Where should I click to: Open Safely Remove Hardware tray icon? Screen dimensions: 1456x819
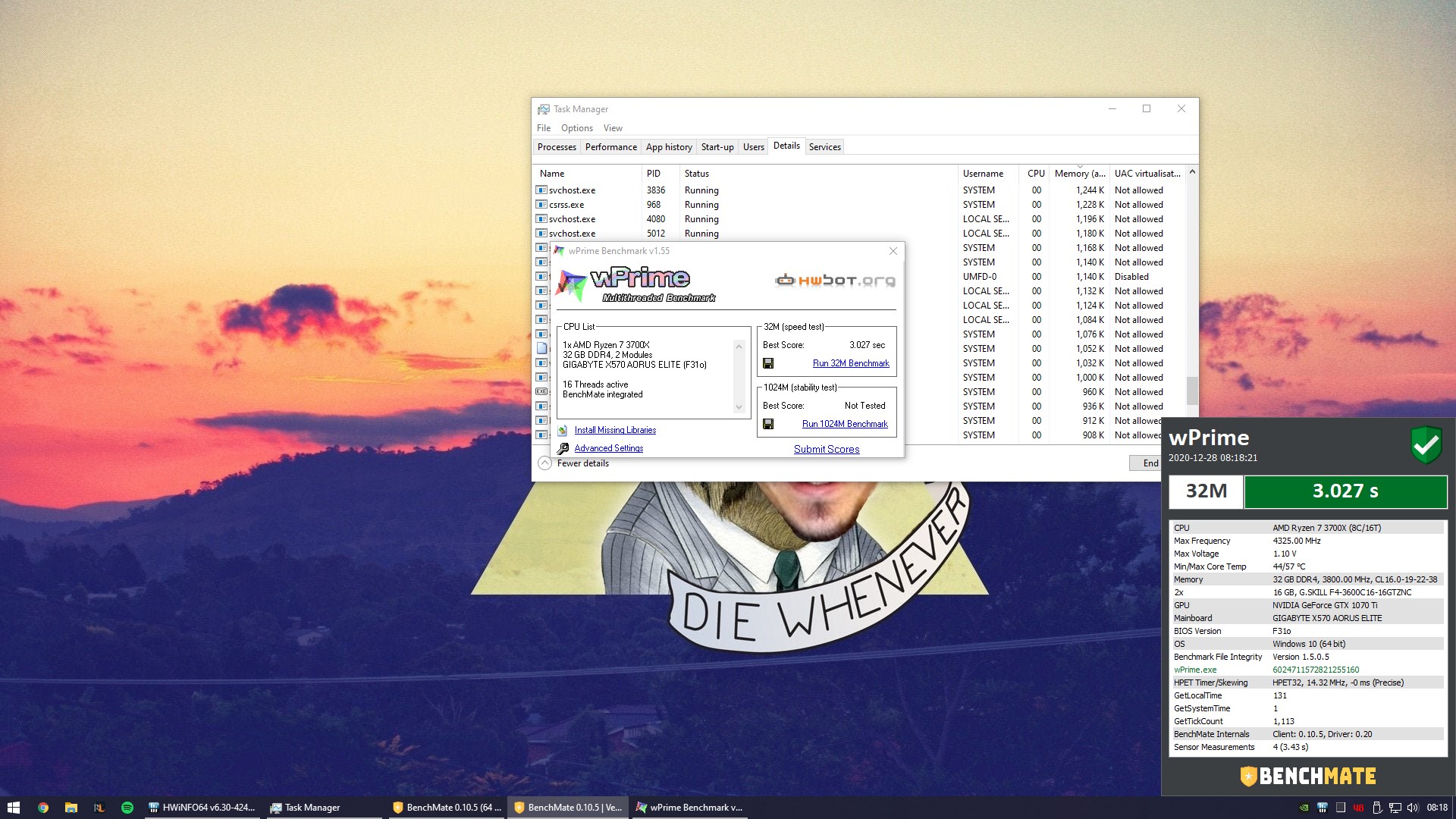pos(1376,808)
